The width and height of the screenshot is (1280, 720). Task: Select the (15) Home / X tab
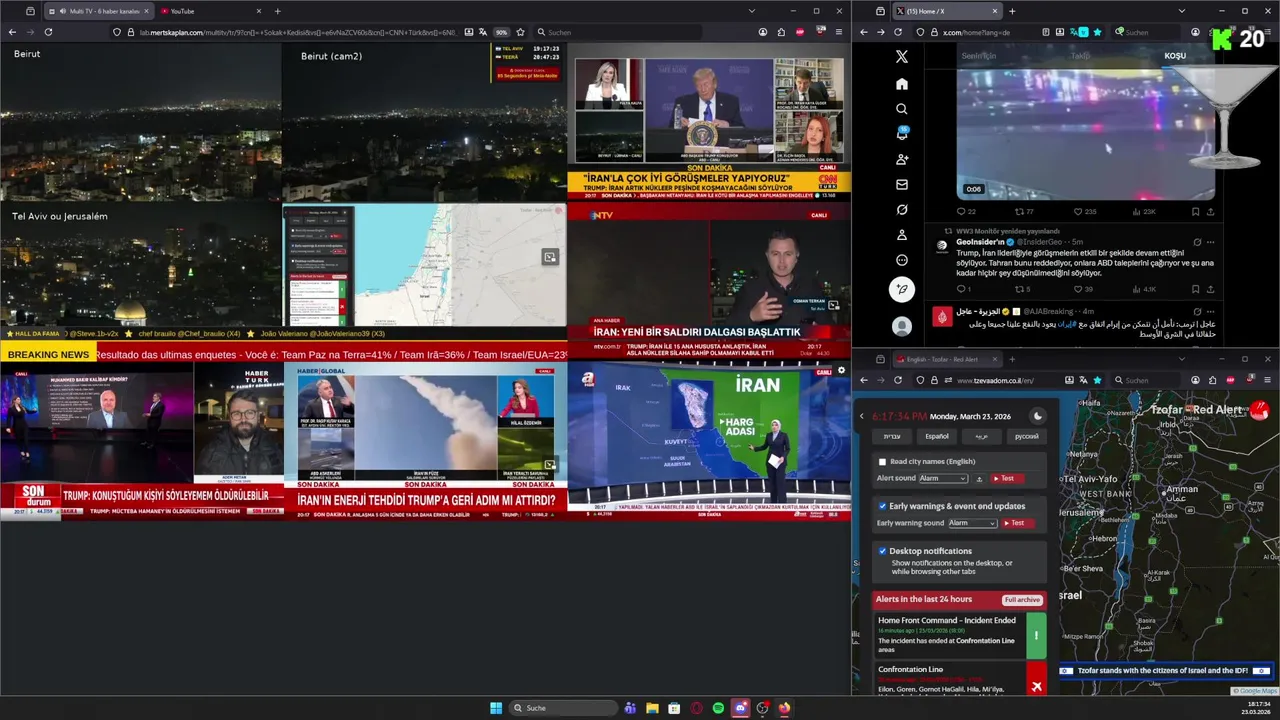(x=946, y=11)
